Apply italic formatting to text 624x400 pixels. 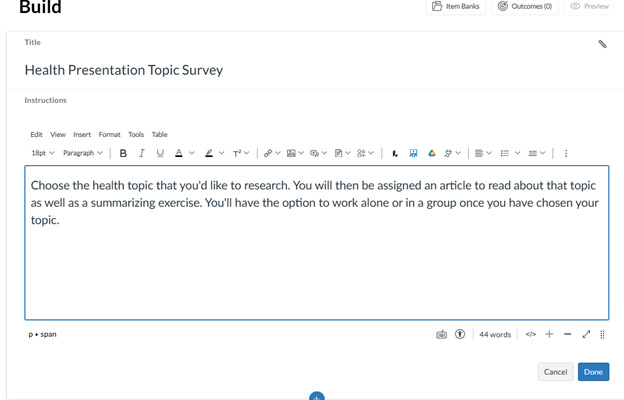point(142,153)
